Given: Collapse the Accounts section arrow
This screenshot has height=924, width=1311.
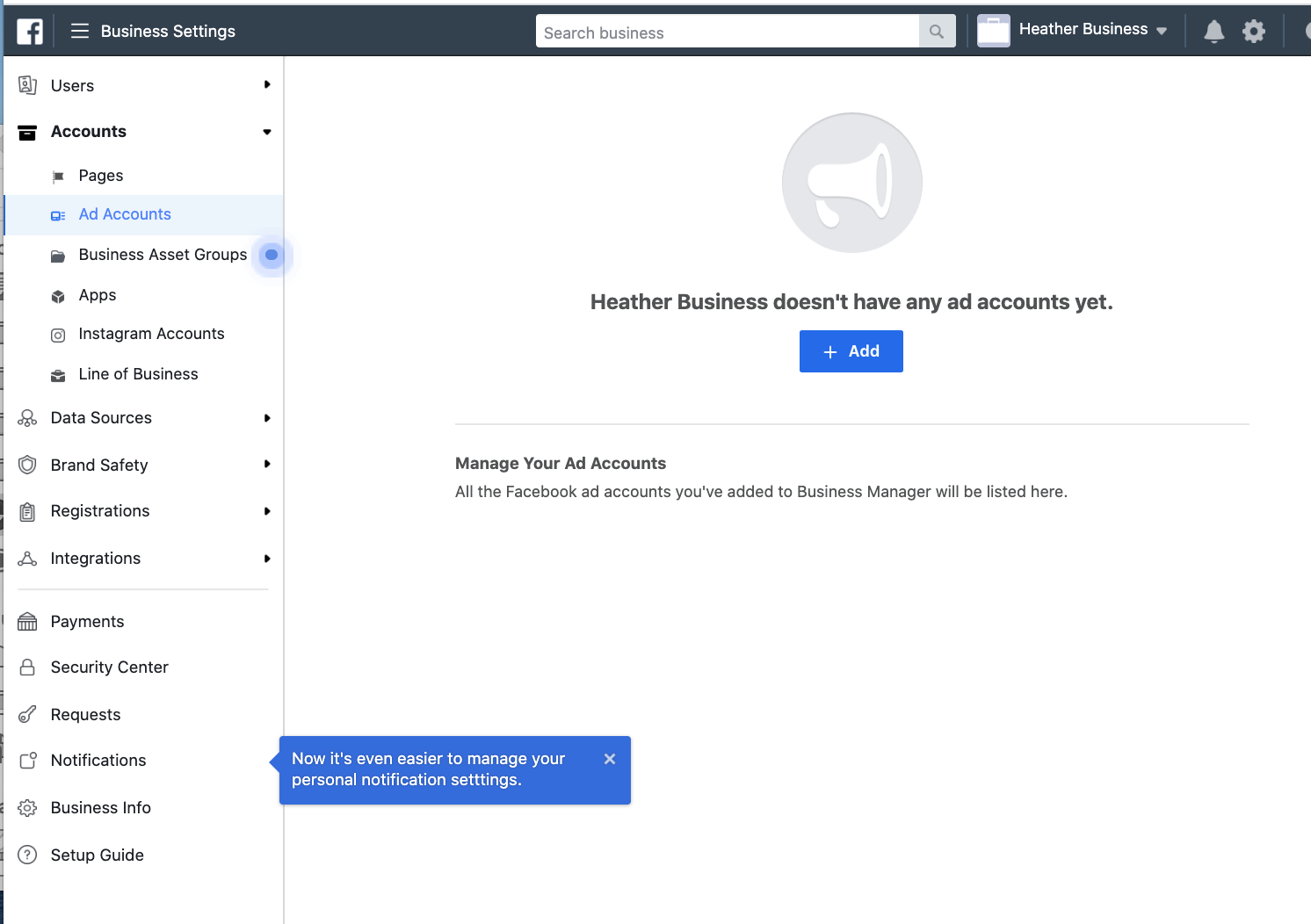Looking at the screenshot, I should pos(267,132).
